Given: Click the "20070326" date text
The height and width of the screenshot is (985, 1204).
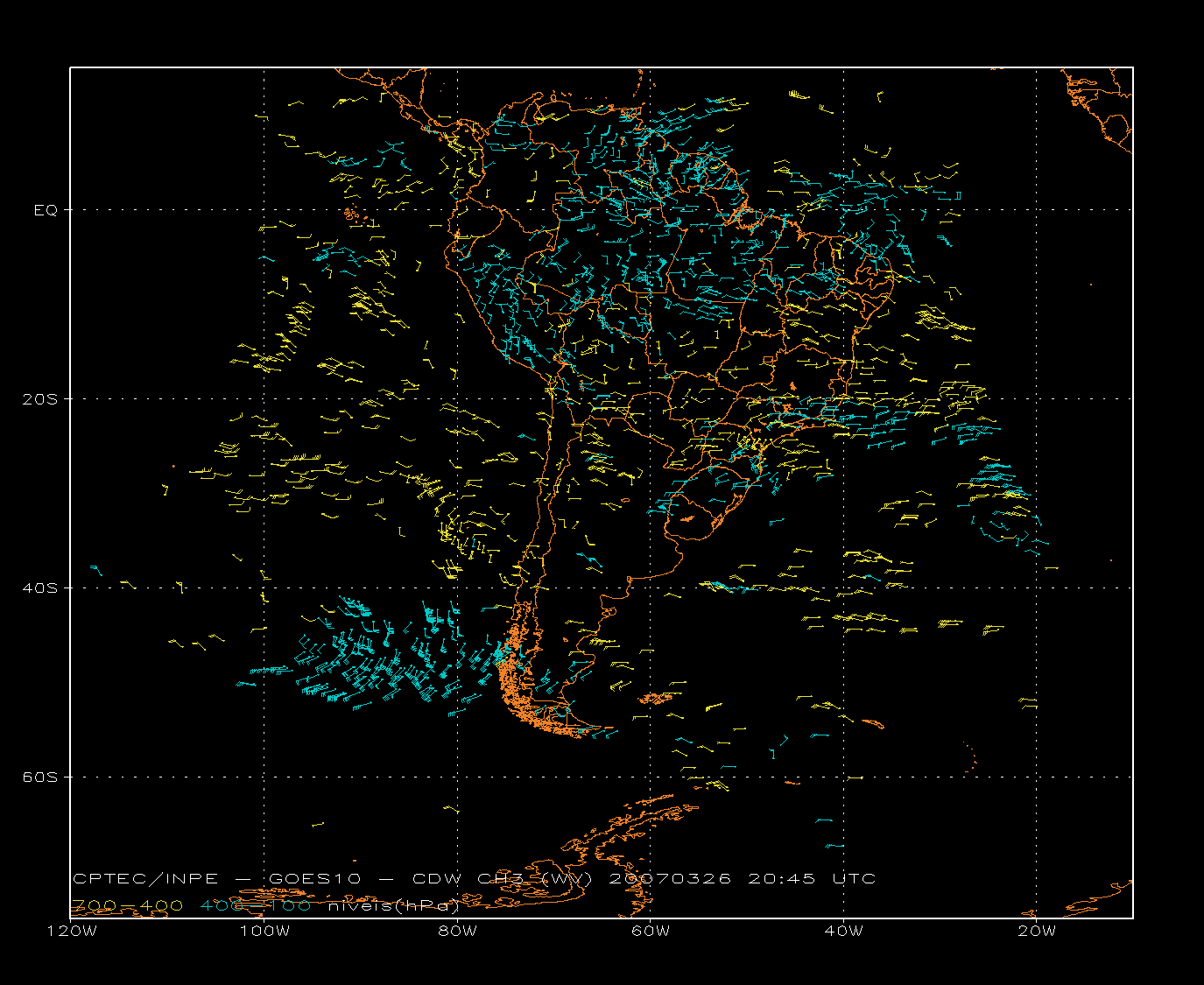Looking at the screenshot, I should [x=670, y=879].
